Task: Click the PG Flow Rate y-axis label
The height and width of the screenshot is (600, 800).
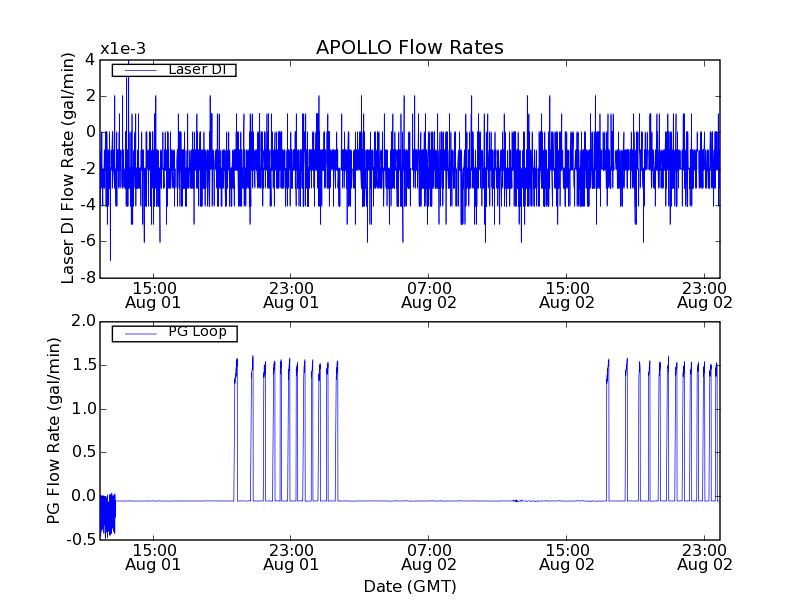Action: pos(54,430)
